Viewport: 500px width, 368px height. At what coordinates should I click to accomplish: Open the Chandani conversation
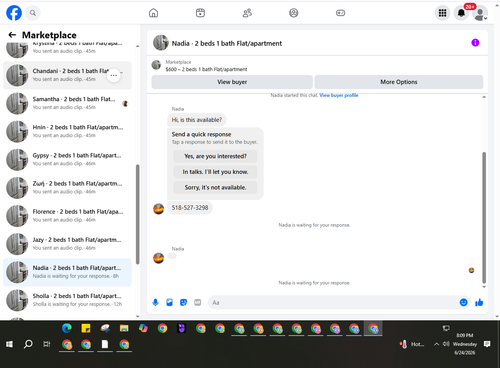(67, 75)
